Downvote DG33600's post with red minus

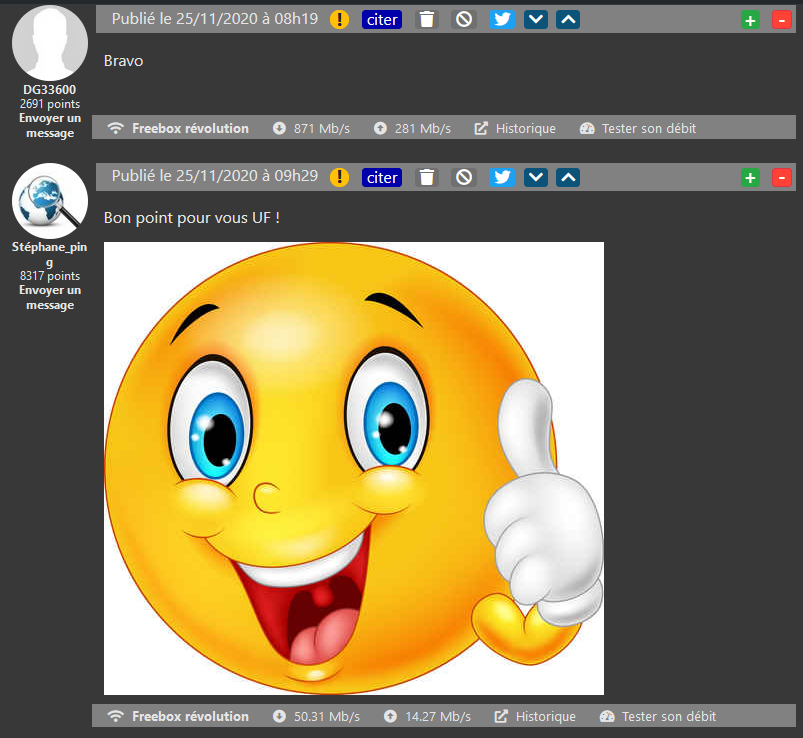[x=781, y=19]
